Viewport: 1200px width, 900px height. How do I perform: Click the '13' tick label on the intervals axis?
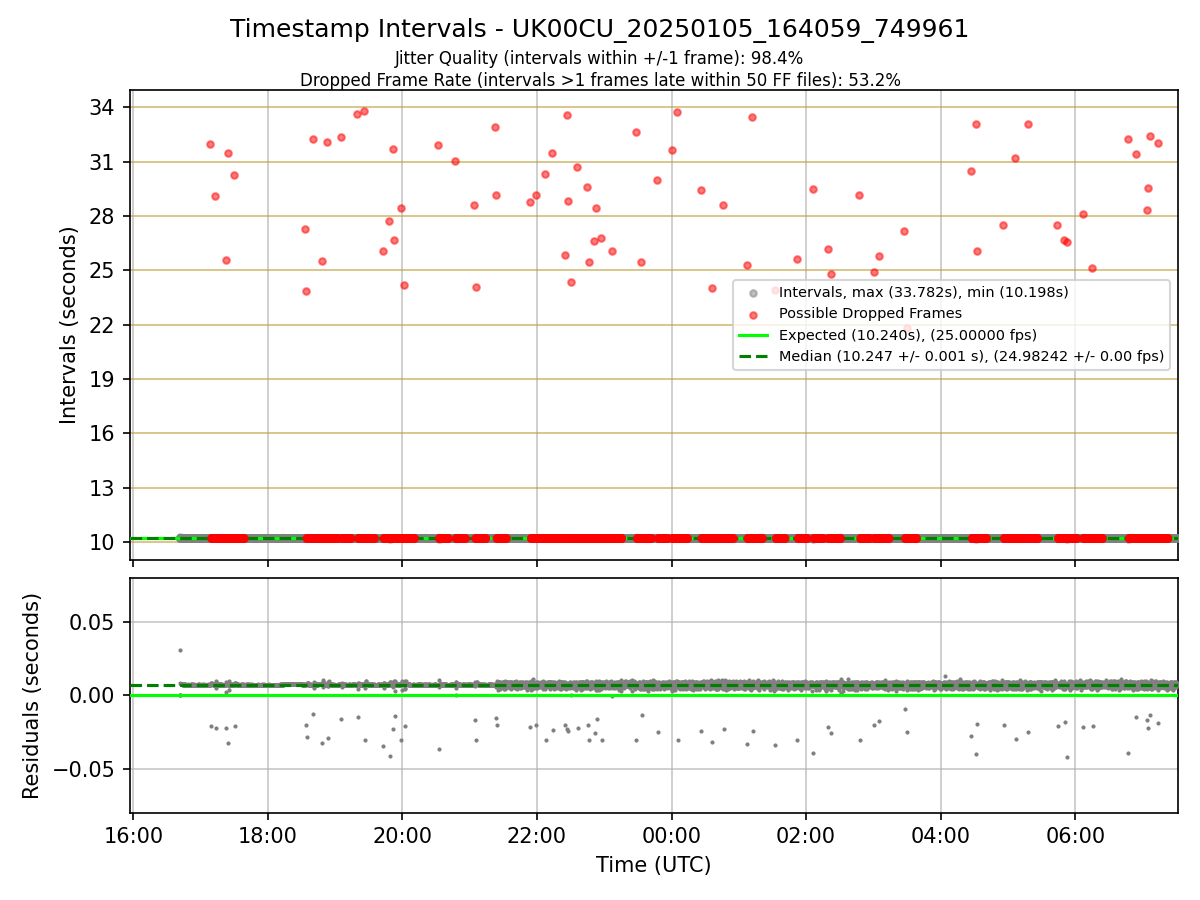(103, 488)
